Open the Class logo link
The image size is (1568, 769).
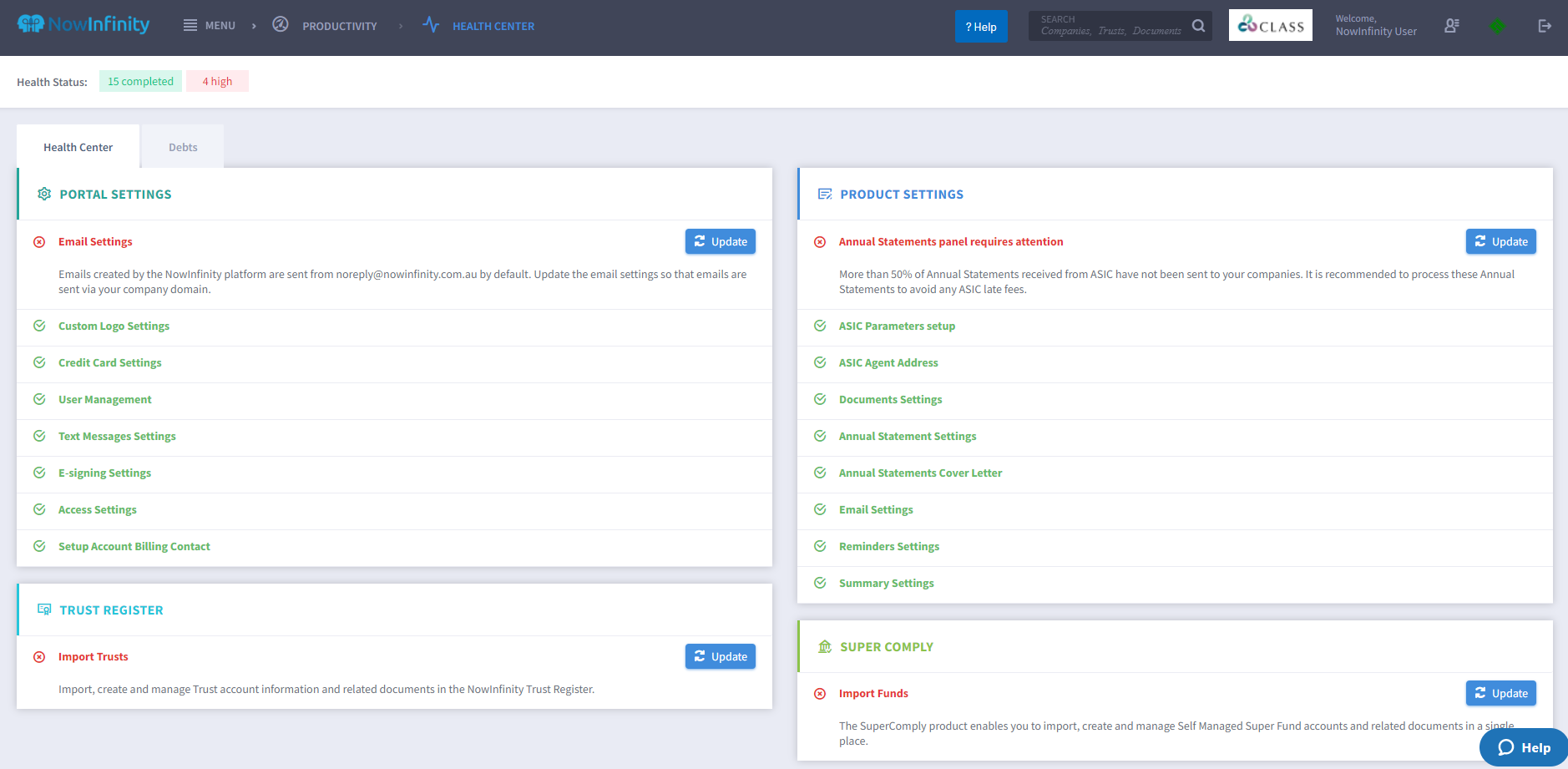tap(1270, 25)
